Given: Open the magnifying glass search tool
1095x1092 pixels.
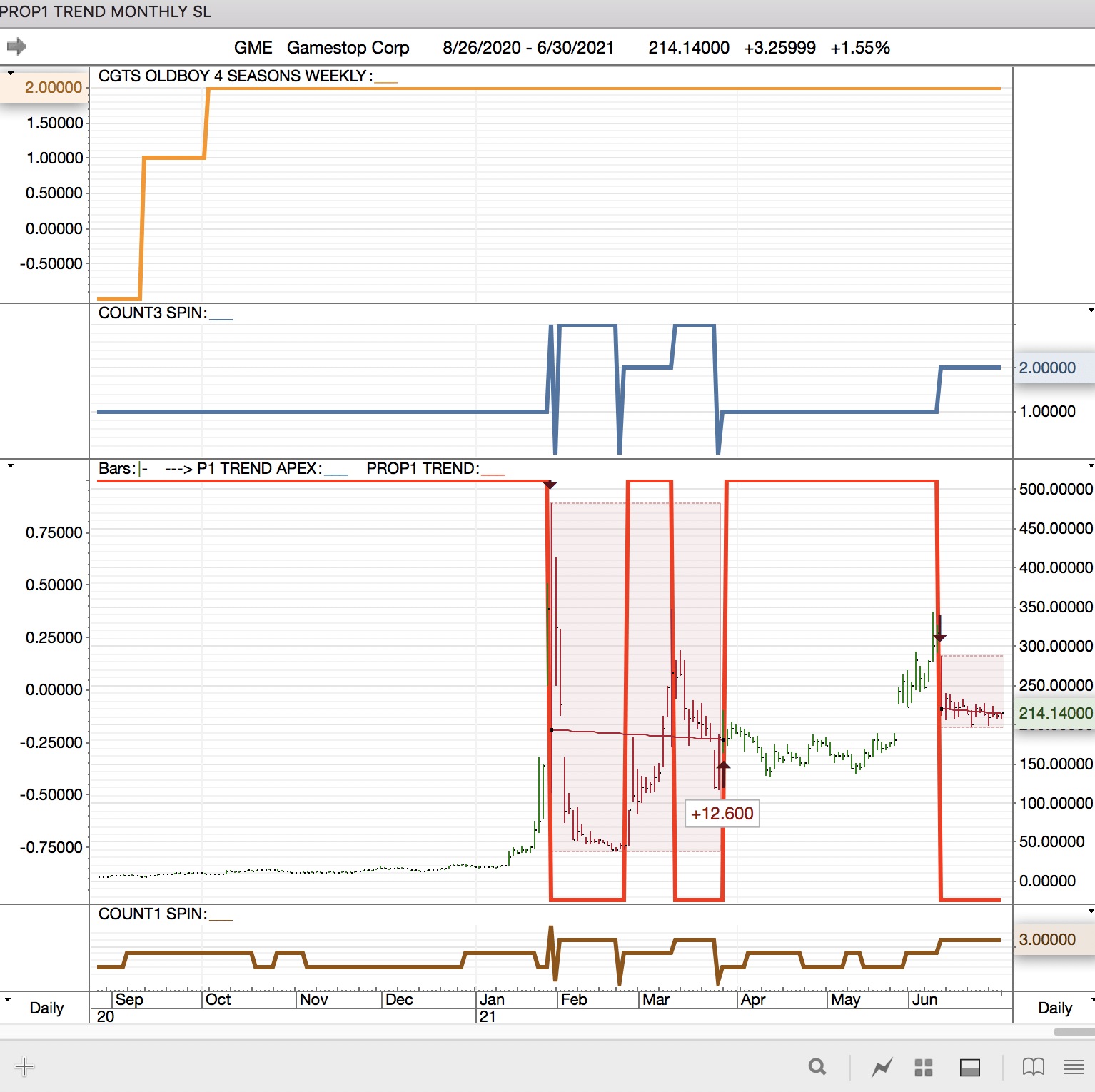Looking at the screenshot, I should point(817,1067).
